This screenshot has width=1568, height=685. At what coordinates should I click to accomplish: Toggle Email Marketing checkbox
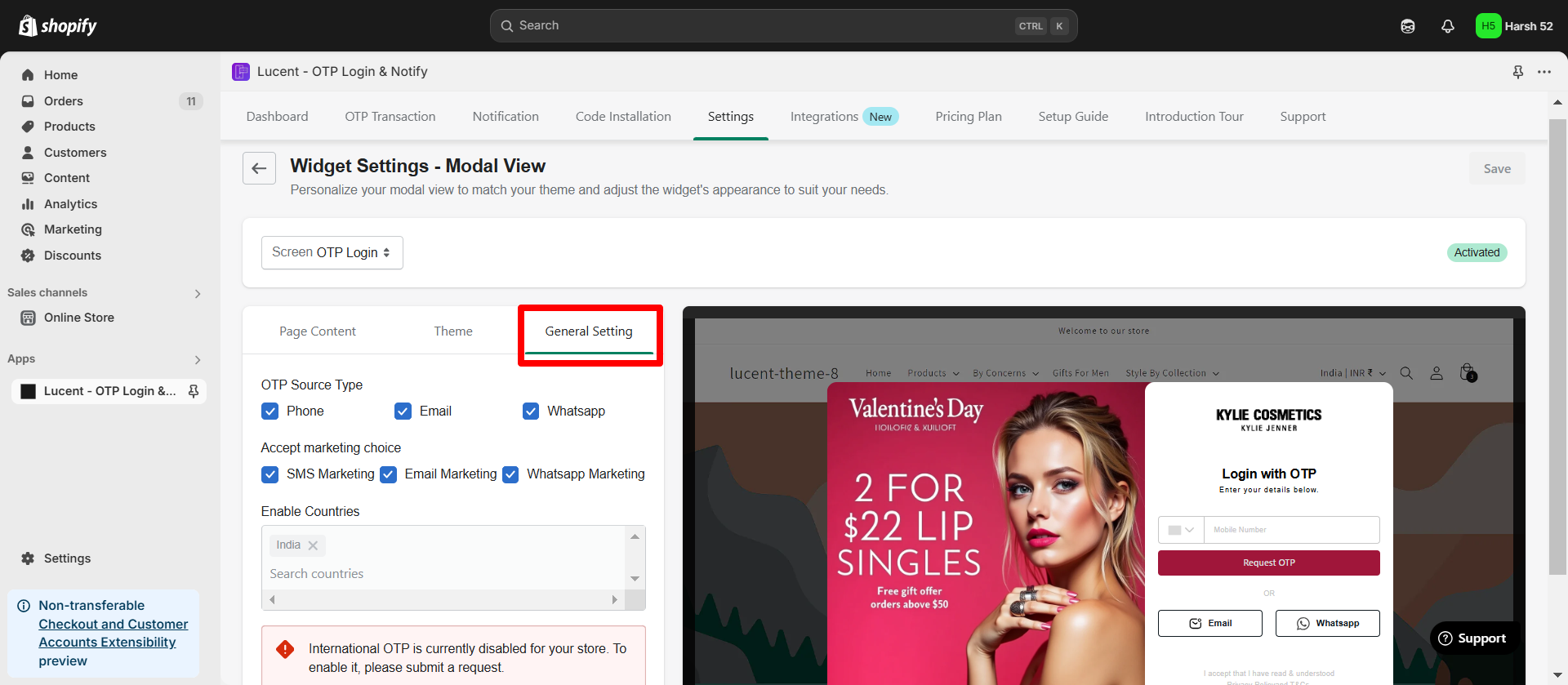(x=389, y=474)
